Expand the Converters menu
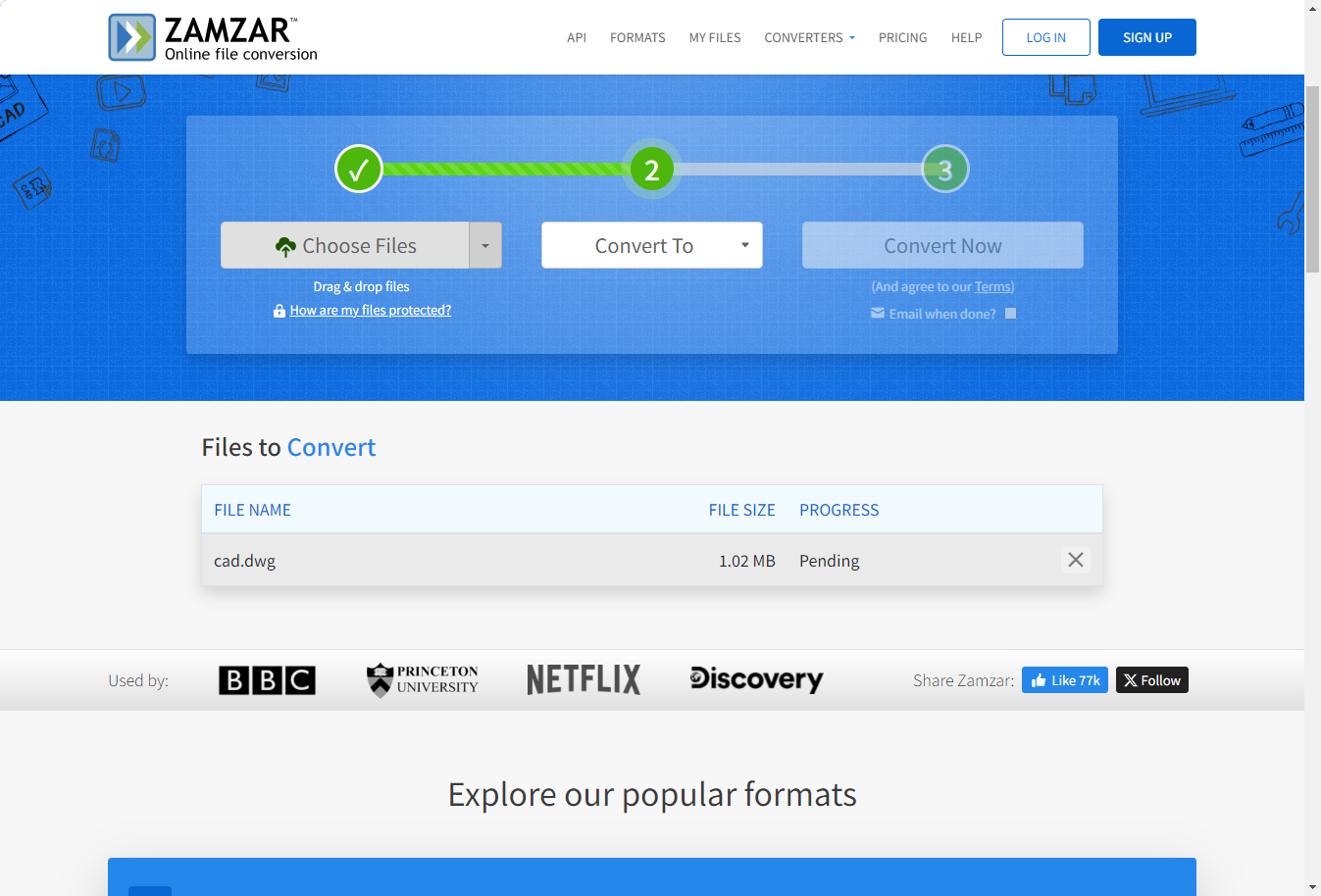 (x=809, y=37)
